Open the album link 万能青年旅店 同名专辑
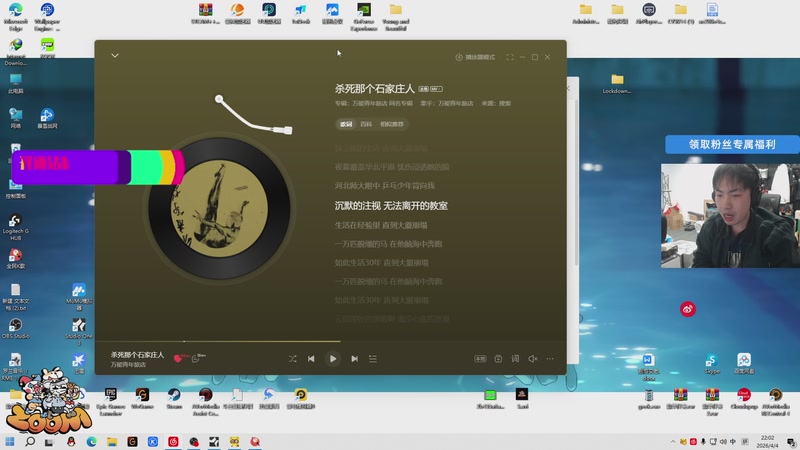 coord(382,103)
